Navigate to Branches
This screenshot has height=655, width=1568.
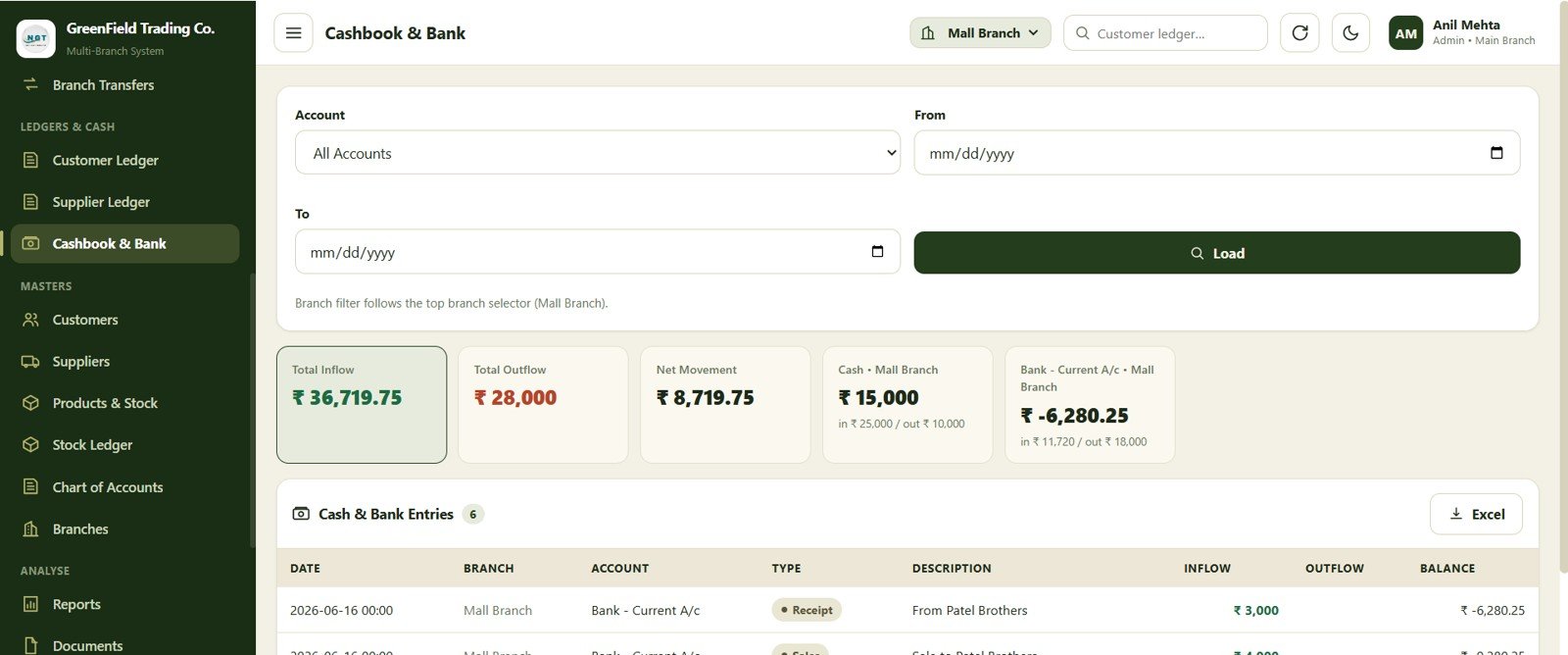[x=124, y=529]
